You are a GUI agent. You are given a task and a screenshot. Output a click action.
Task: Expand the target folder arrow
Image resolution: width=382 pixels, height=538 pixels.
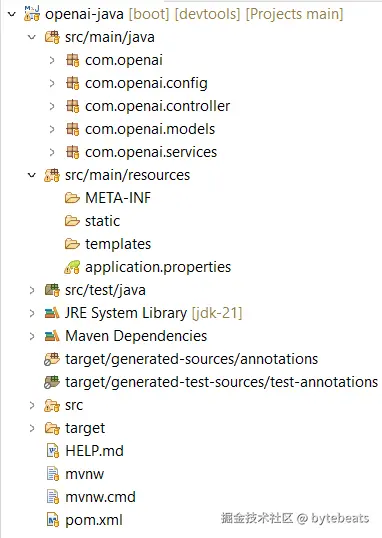pos(32,428)
